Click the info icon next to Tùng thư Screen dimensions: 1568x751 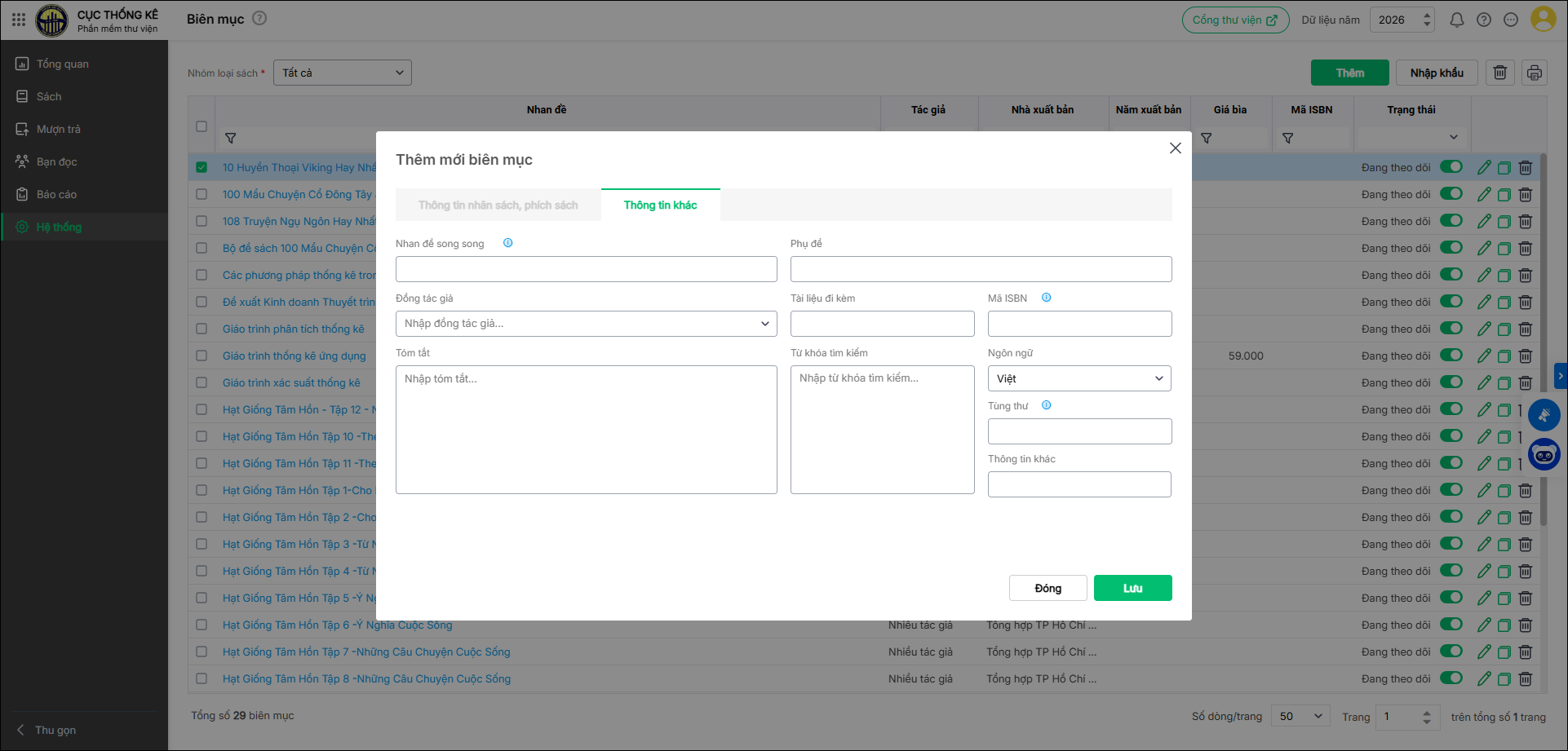point(1046,405)
